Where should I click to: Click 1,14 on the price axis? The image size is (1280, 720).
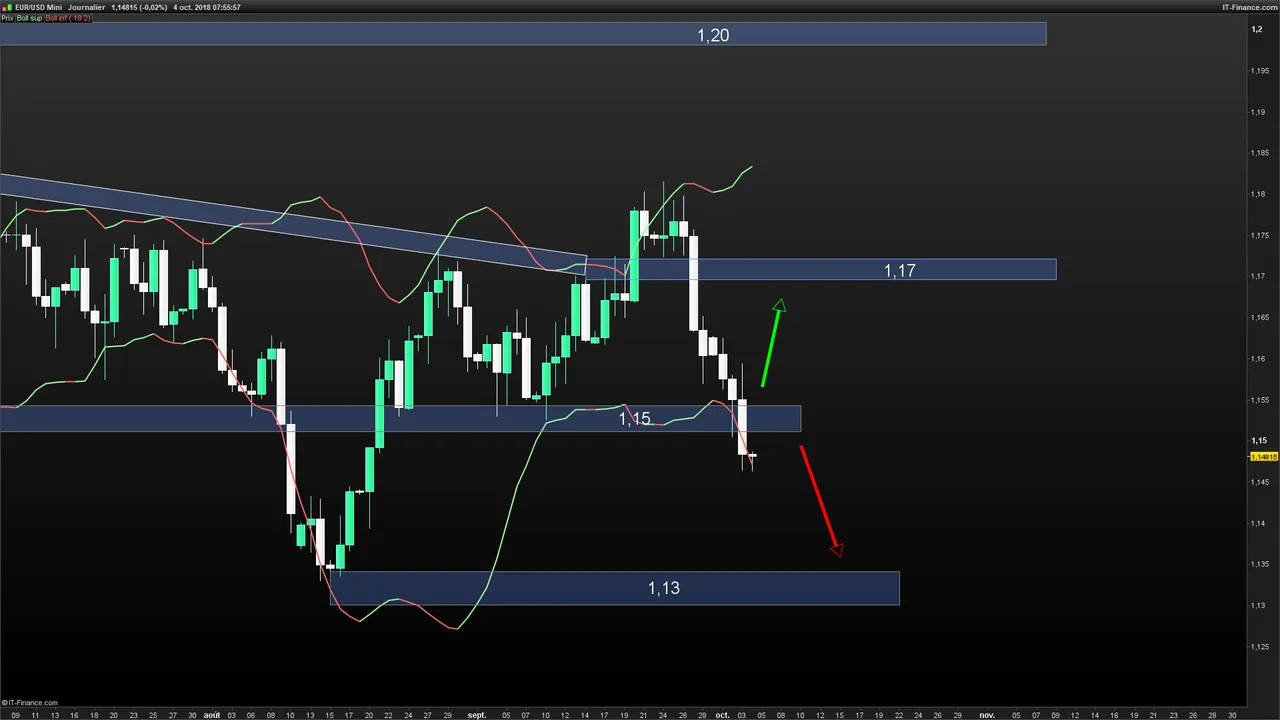pos(1257,523)
